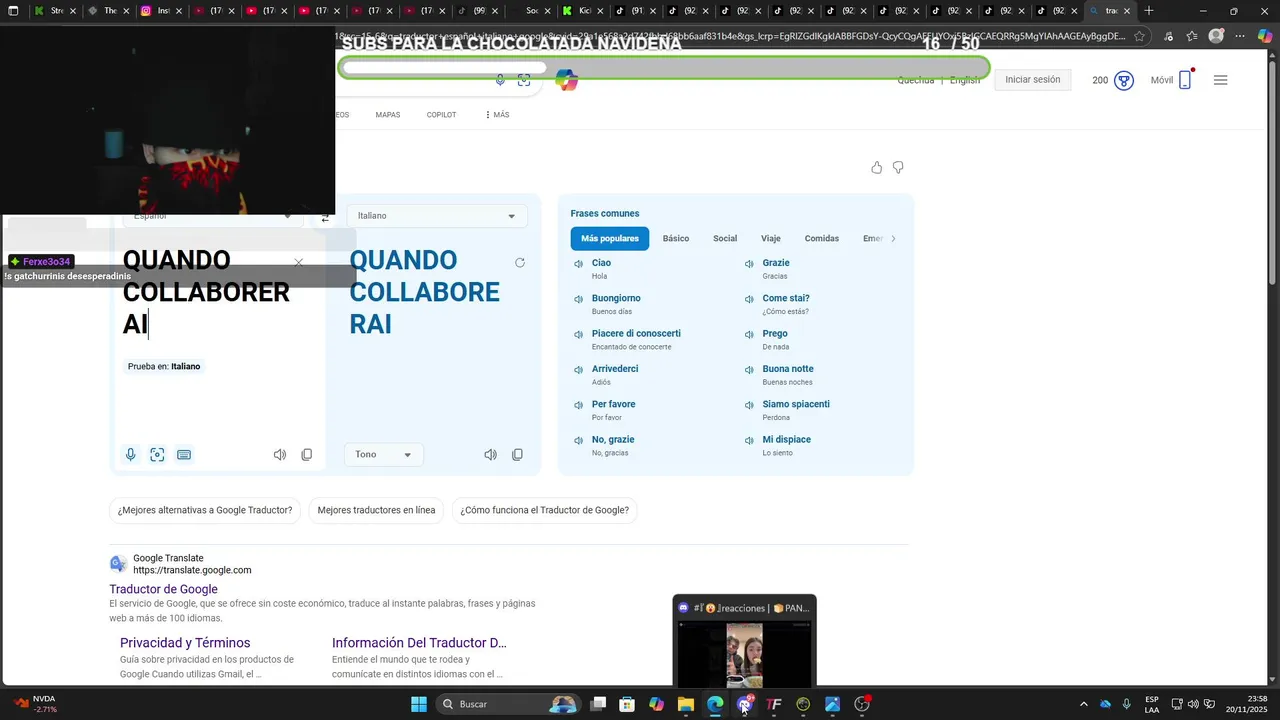The image size is (1280, 720).
Task: Listen to the translated Italian audio
Action: [490, 455]
